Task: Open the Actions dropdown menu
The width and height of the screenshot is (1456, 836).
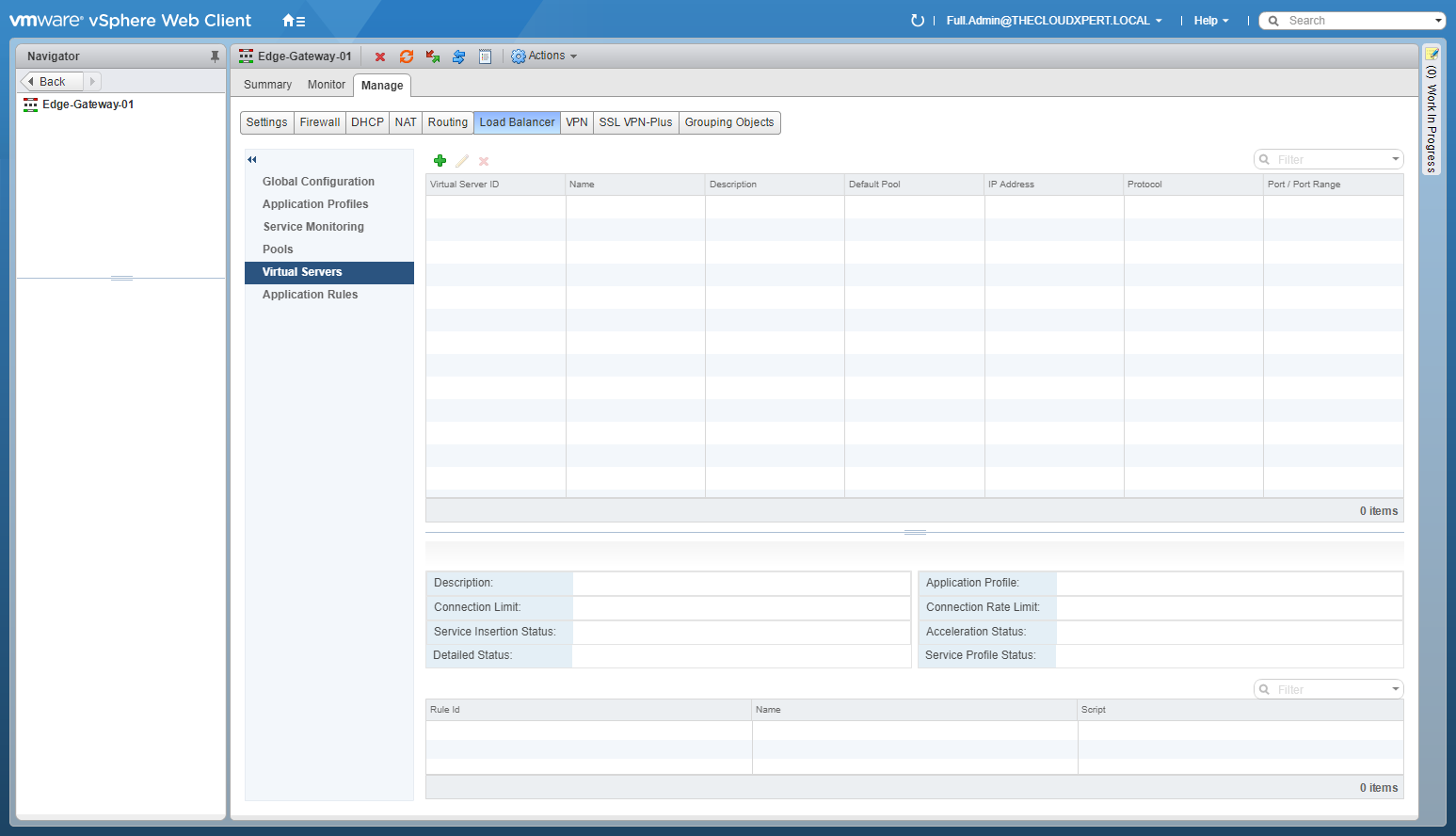Action: click(x=544, y=56)
